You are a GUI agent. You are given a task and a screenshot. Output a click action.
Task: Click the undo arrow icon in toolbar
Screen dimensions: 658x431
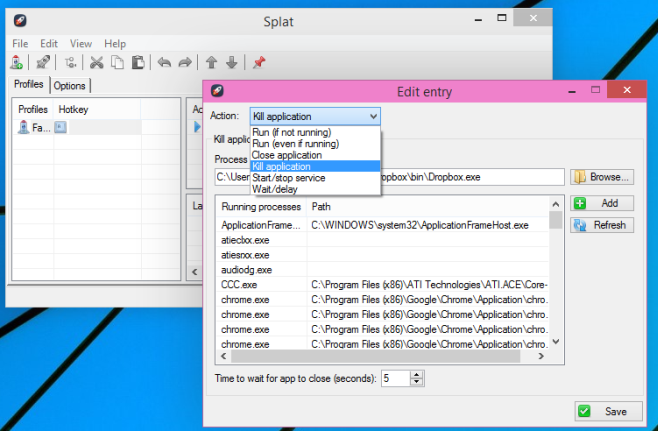coord(164,63)
